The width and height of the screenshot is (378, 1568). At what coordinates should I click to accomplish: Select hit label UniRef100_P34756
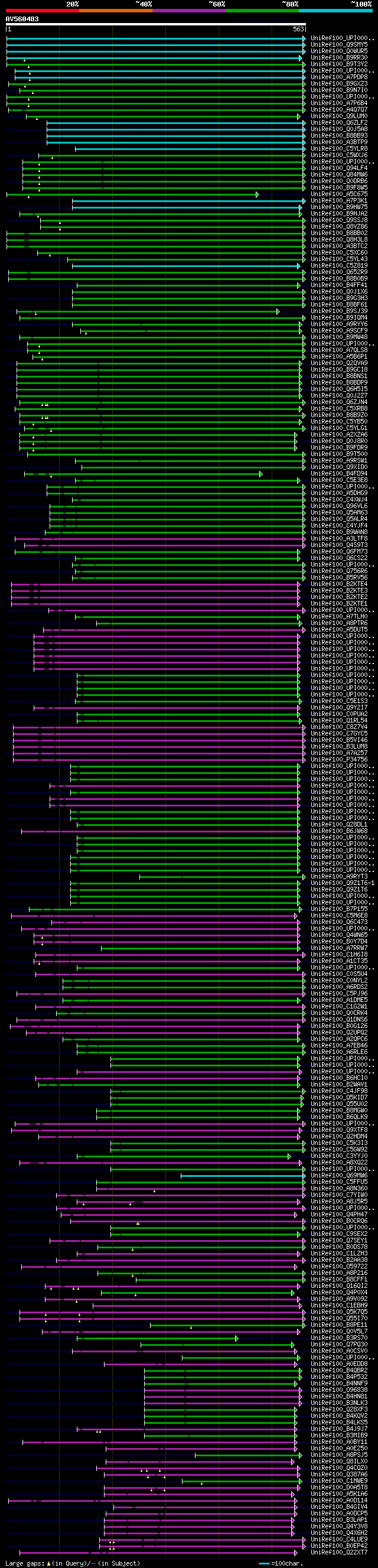pos(339,760)
